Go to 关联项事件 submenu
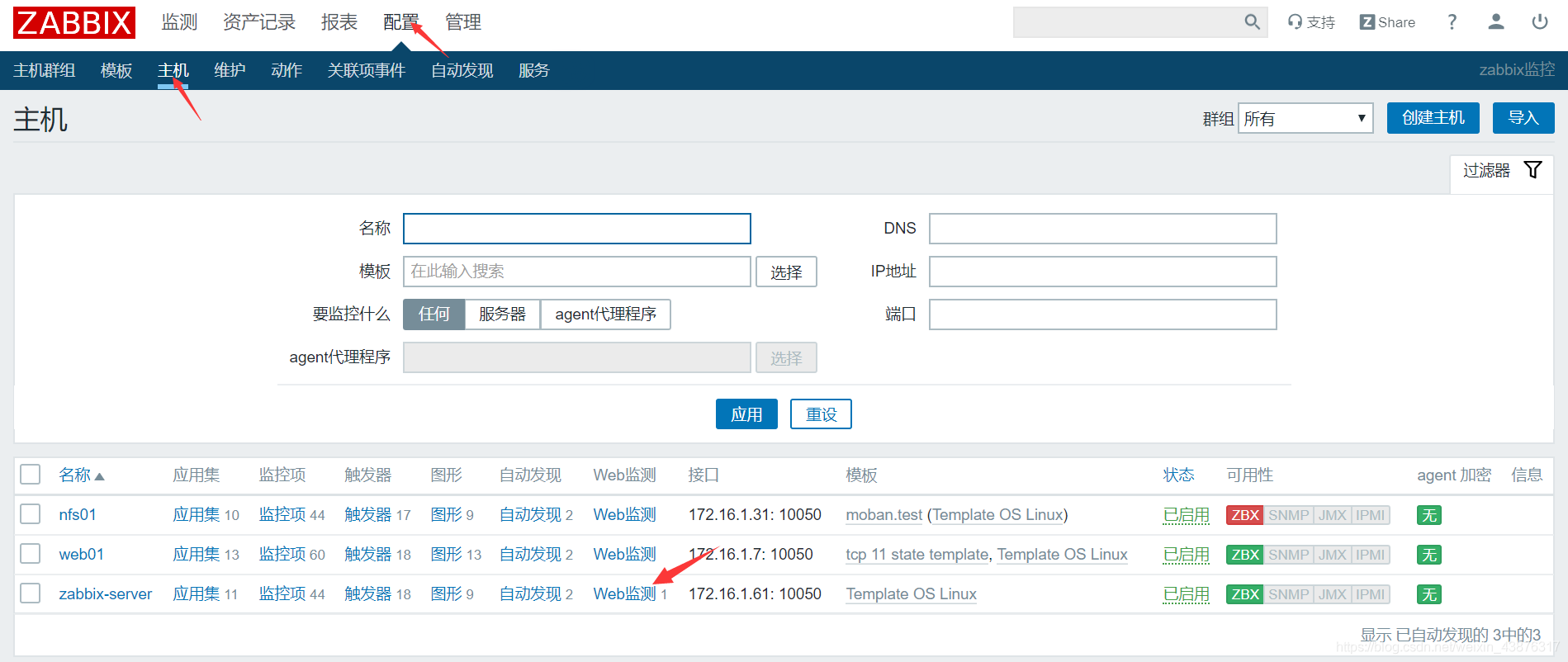The image size is (1568, 662). [x=367, y=71]
